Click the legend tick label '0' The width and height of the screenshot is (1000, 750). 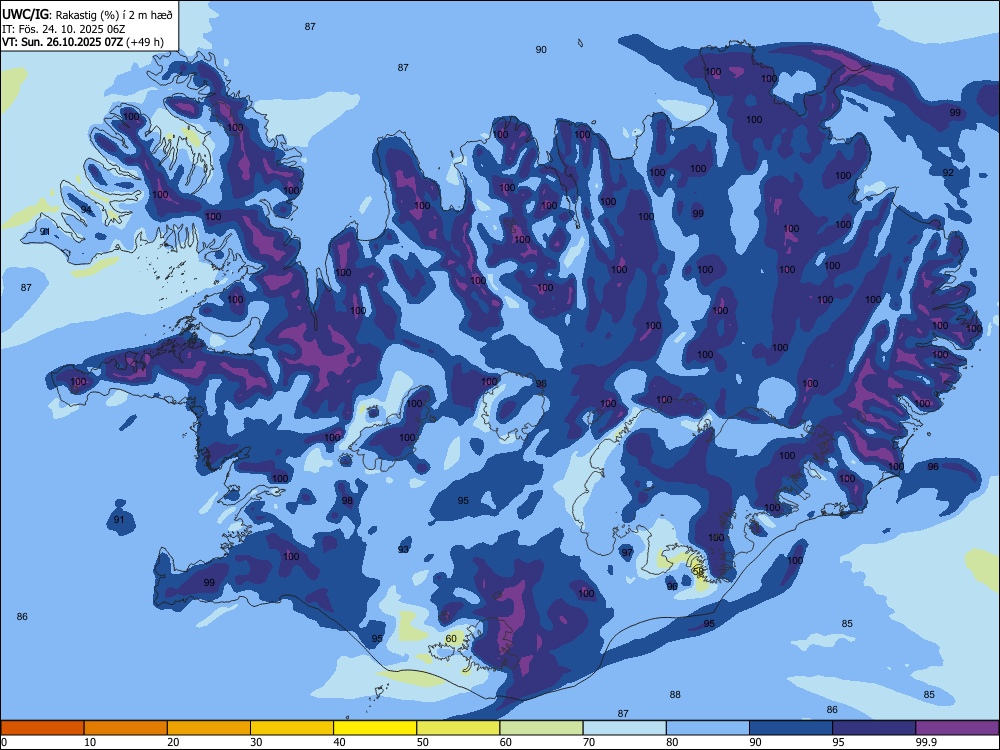click(x=4, y=742)
